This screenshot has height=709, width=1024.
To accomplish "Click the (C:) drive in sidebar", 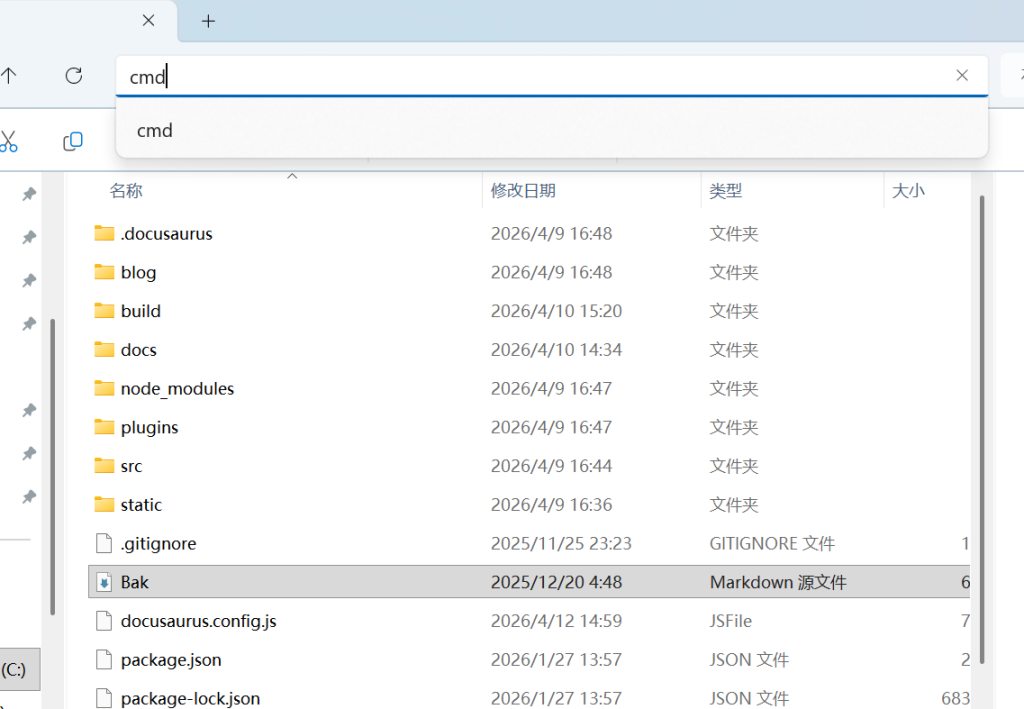I will click(x=16, y=669).
